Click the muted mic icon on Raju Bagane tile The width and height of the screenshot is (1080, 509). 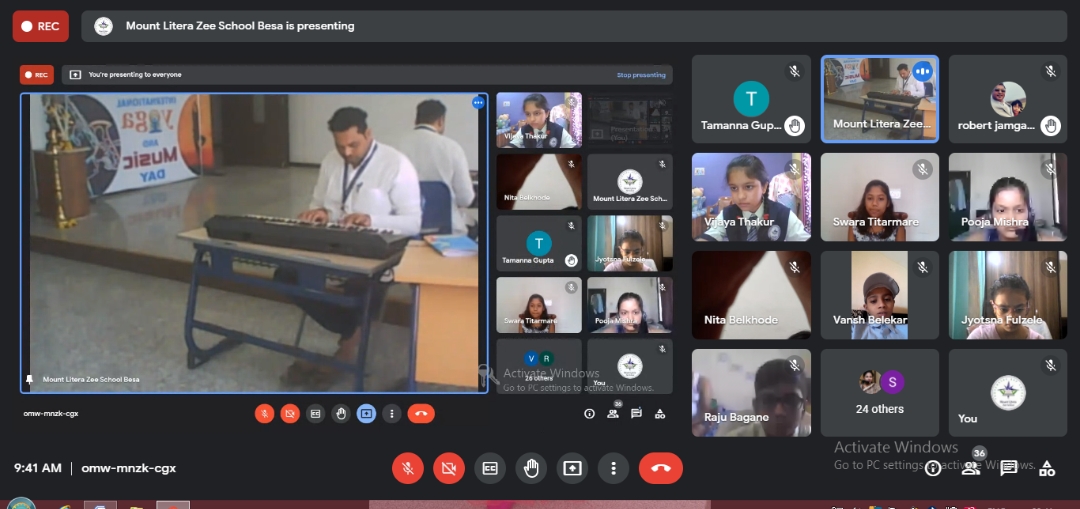(x=794, y=365)
